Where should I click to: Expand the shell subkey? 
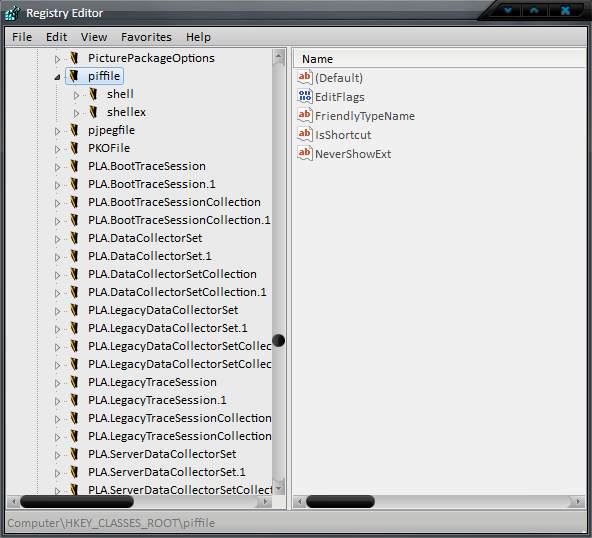(x=76, y=95)
